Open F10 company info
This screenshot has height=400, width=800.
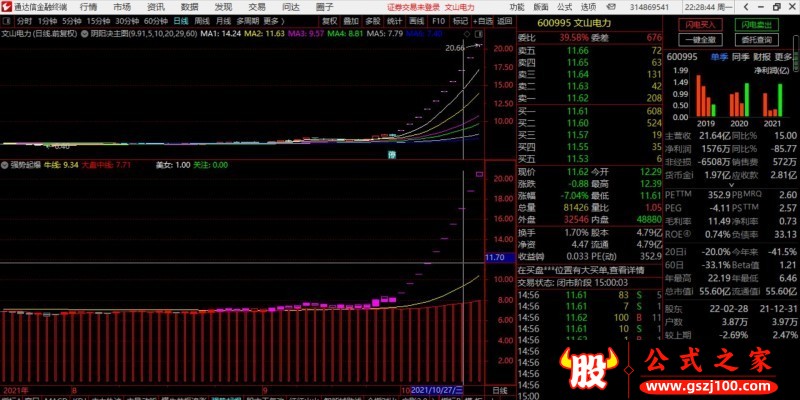pos(438,21)
